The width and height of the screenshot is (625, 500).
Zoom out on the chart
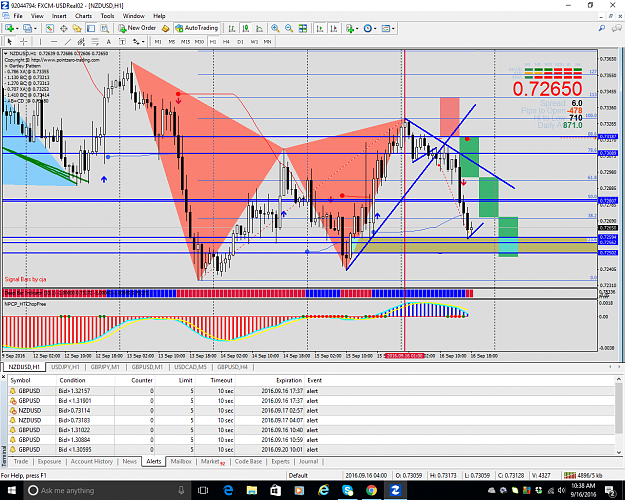[x=289, y=28]
